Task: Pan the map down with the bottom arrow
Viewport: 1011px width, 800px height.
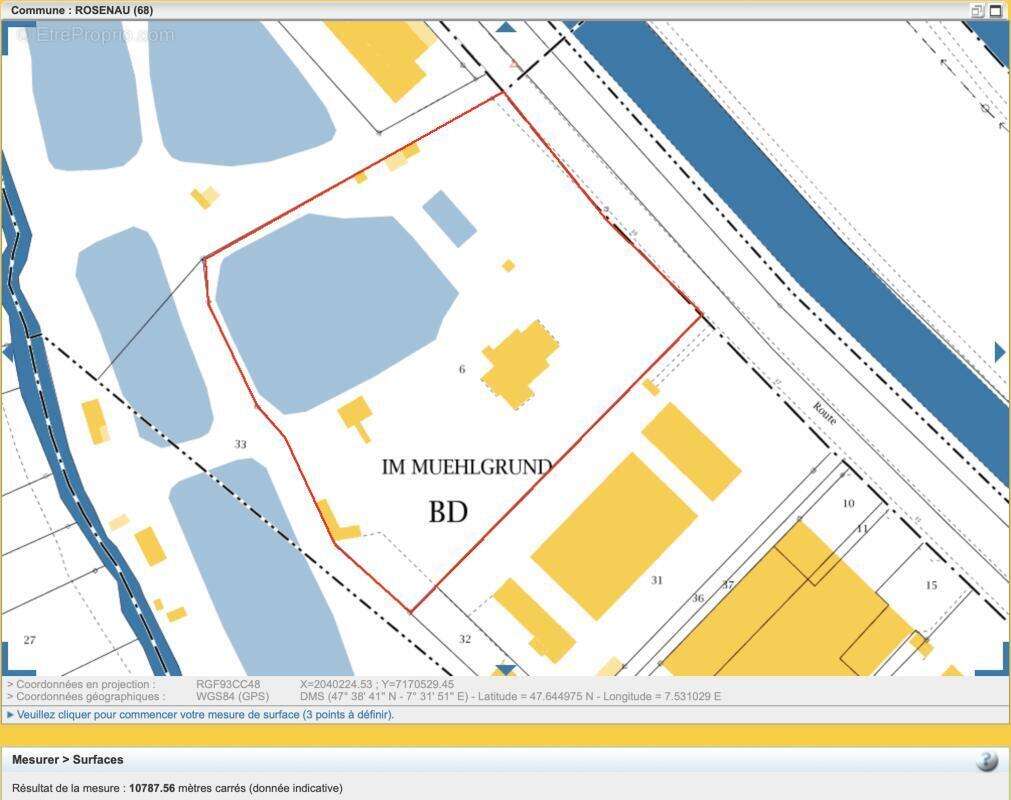Action: (506, 670)
